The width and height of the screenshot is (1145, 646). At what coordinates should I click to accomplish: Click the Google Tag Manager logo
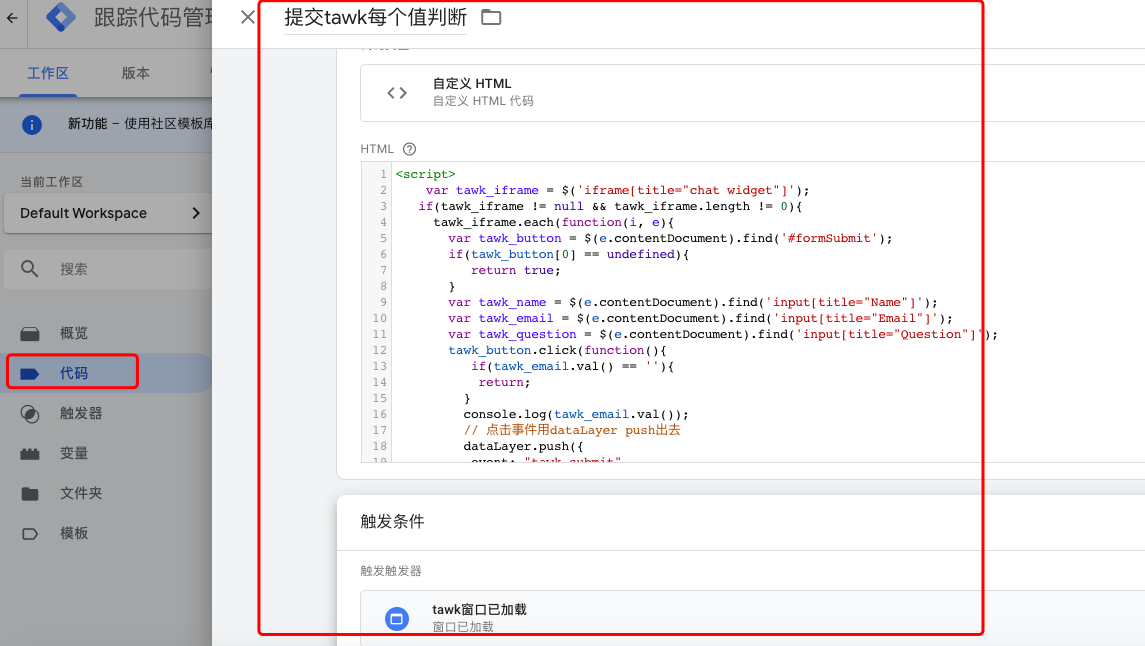(x=62, y=18)
